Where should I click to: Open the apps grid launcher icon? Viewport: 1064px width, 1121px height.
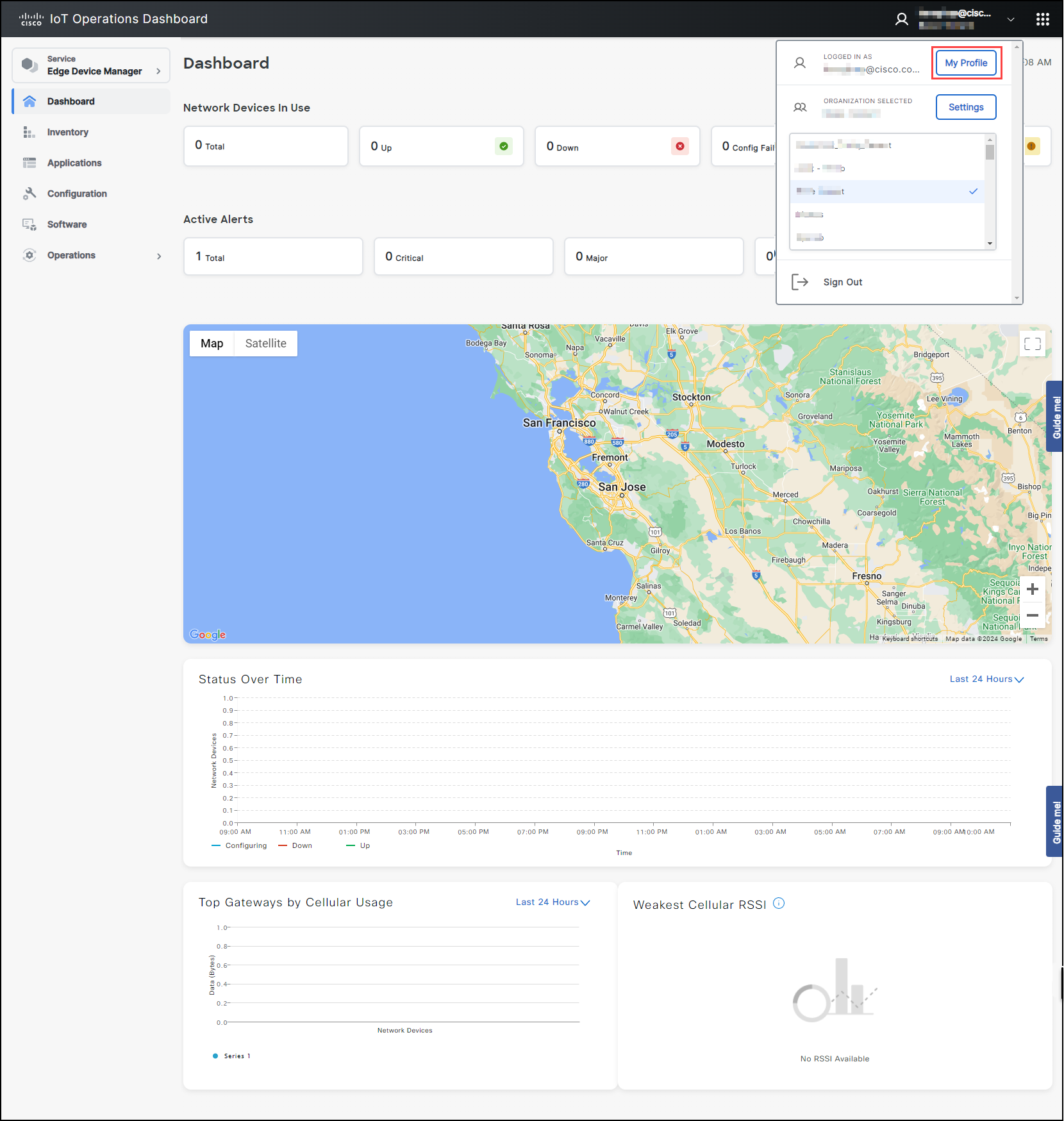1042,19
